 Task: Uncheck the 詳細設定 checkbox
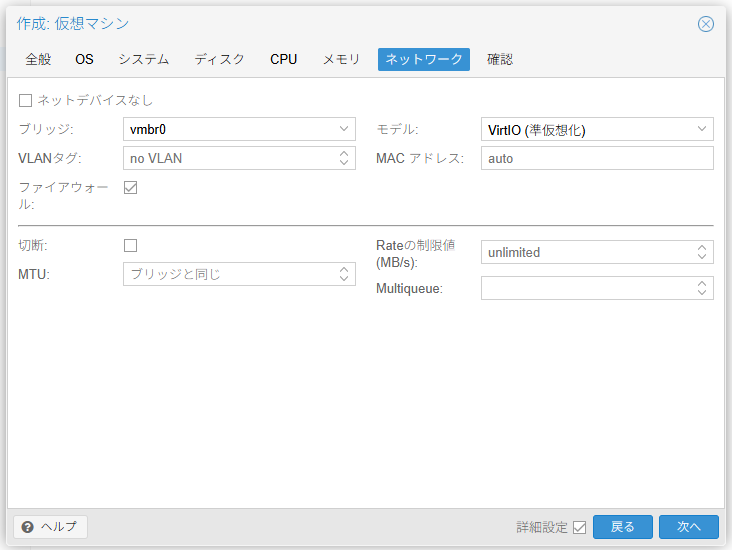click(579, 527)
